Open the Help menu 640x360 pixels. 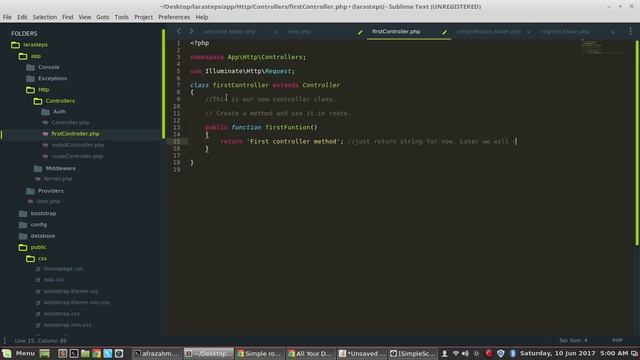pyautogui.click(x=202, y=17)
